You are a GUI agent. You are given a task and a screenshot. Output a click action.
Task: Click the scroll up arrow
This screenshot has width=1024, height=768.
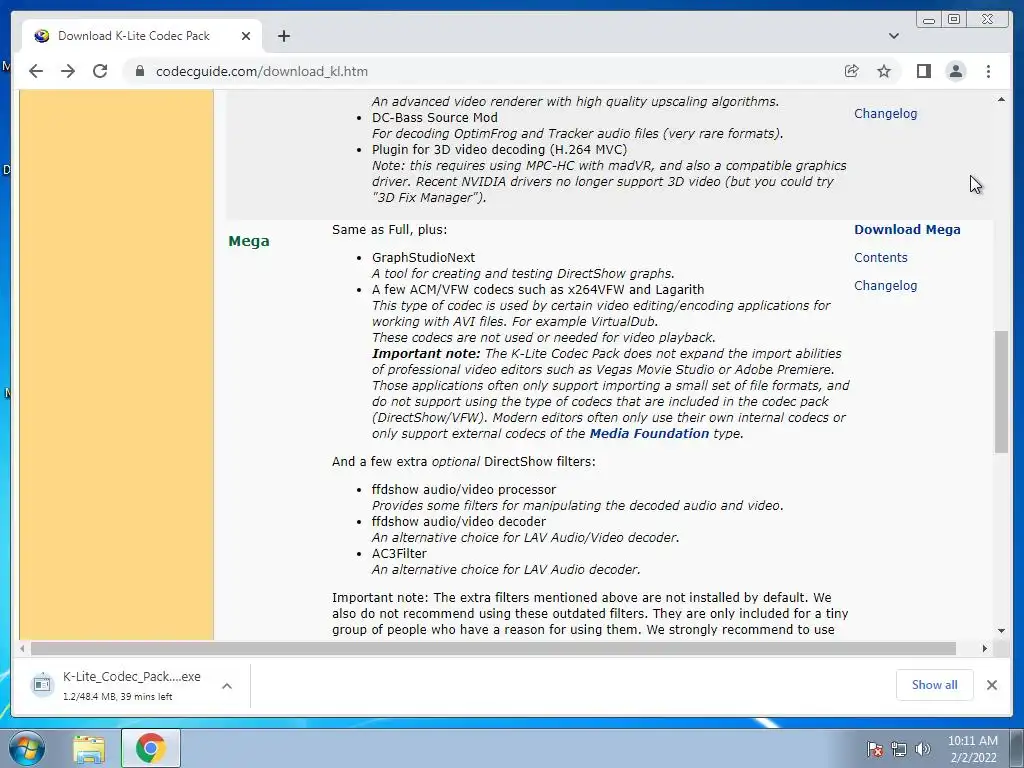1001,99
